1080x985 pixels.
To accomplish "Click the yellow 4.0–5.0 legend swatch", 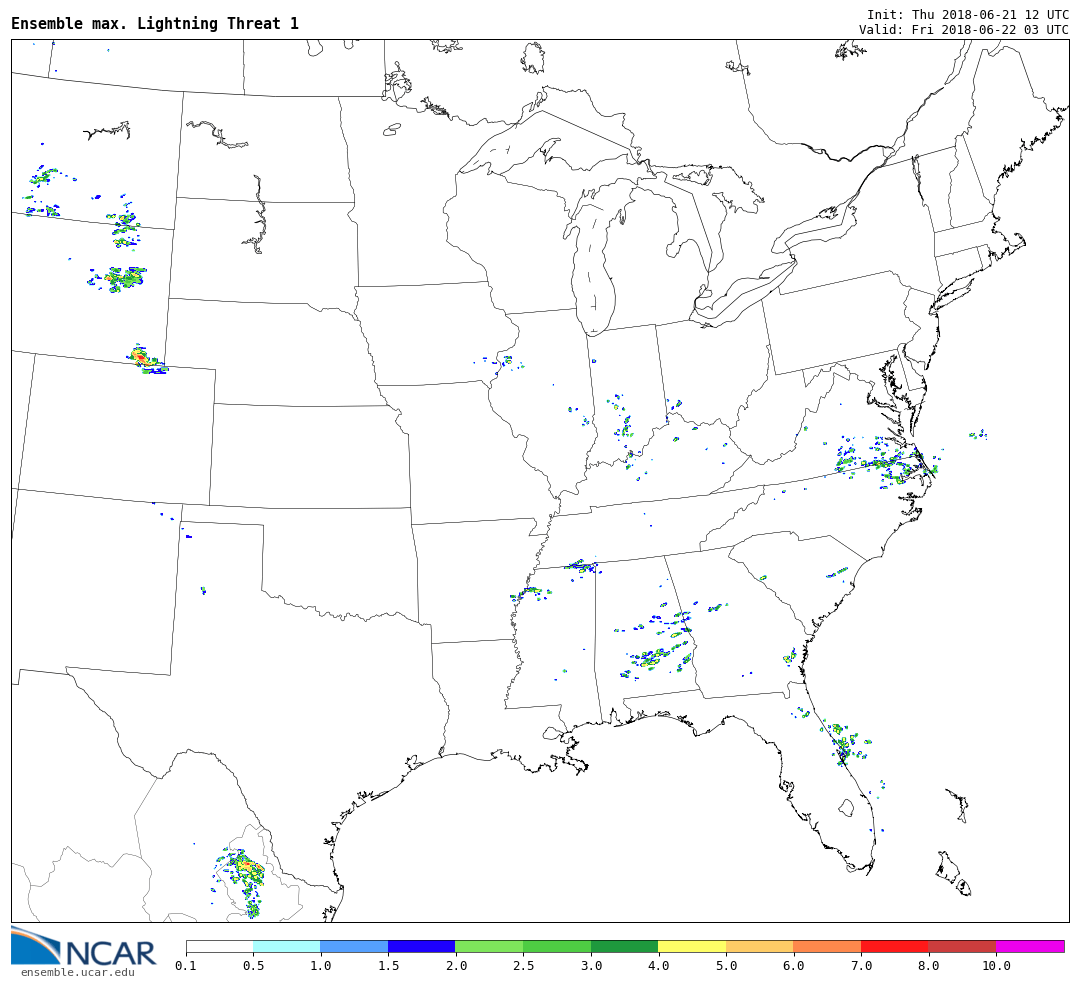I will point(692,946).
